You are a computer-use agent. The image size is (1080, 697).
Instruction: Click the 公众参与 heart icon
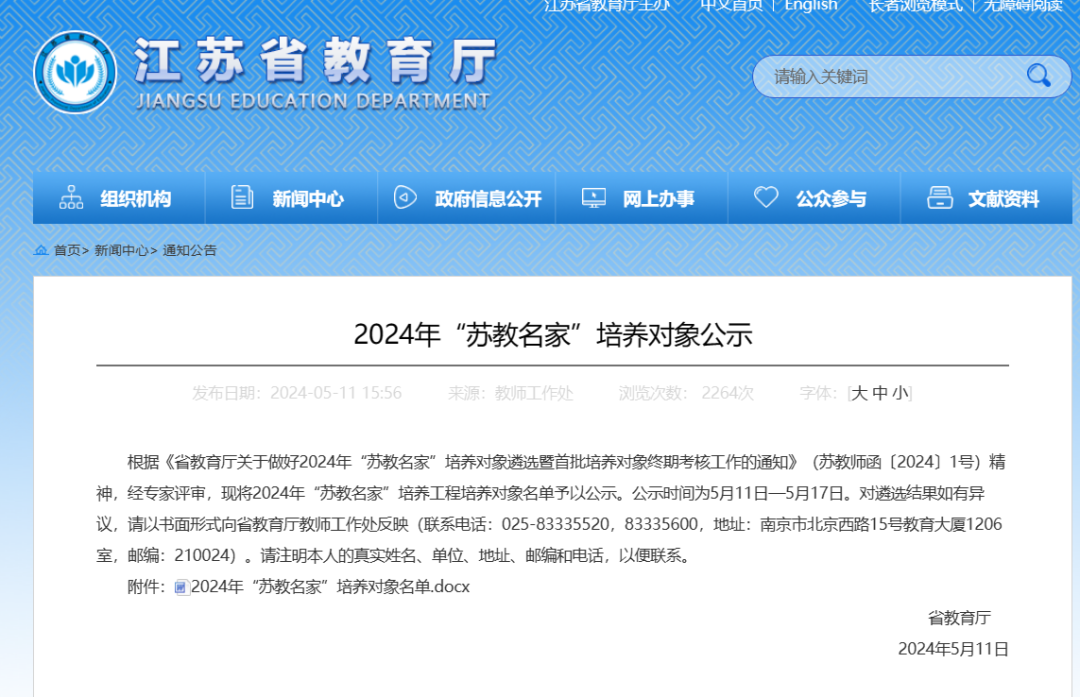point(766,198)
